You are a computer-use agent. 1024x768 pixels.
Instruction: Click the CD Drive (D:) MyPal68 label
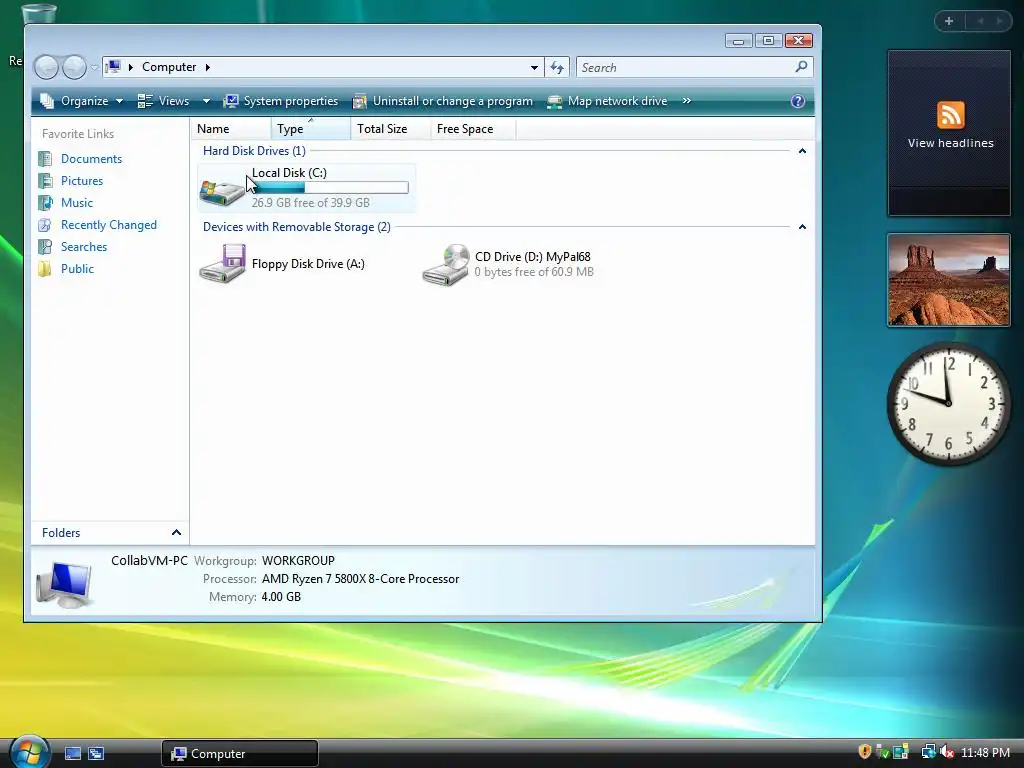[x=532, y=257]
